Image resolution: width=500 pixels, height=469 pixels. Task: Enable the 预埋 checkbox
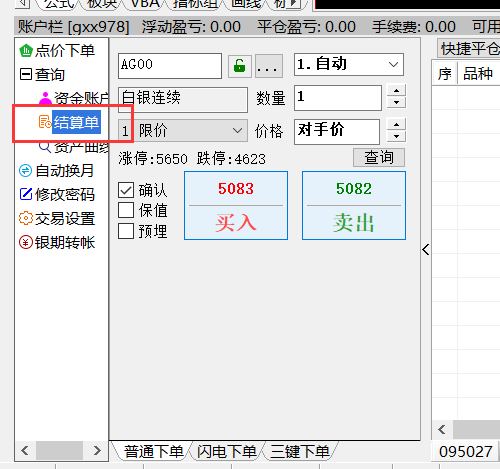coord(126,231)
